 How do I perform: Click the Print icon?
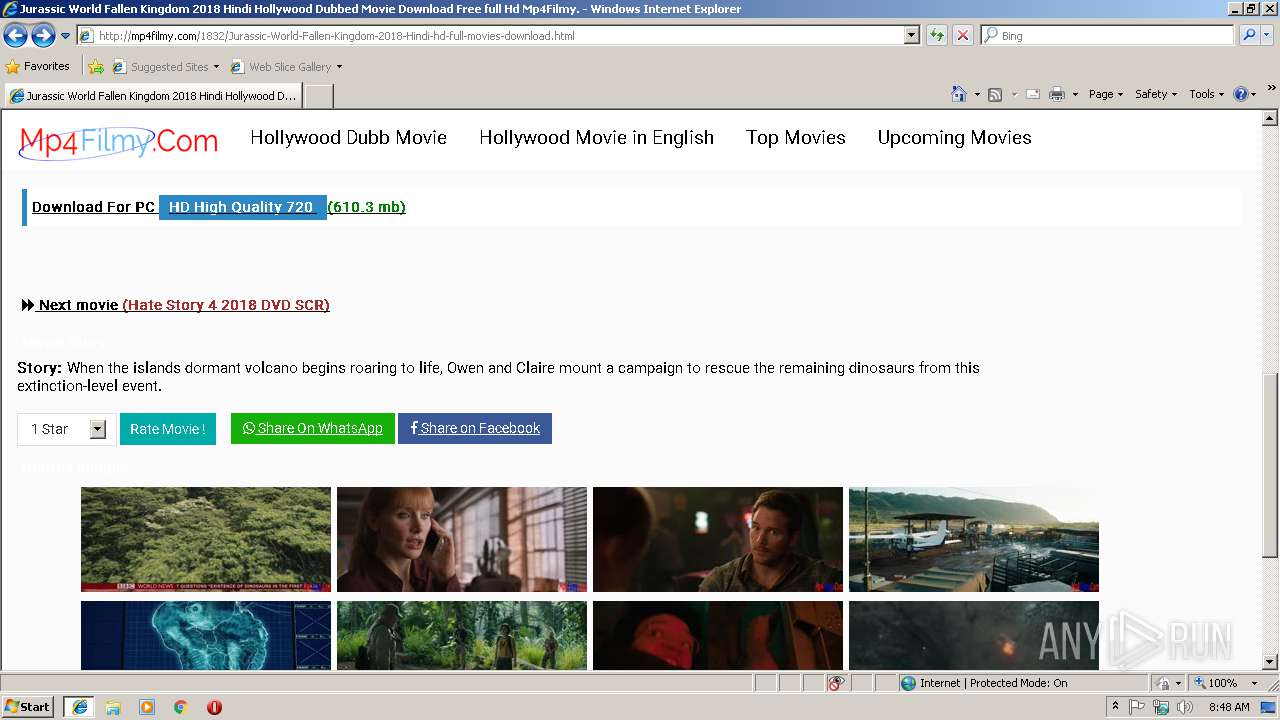(1057, 94)
